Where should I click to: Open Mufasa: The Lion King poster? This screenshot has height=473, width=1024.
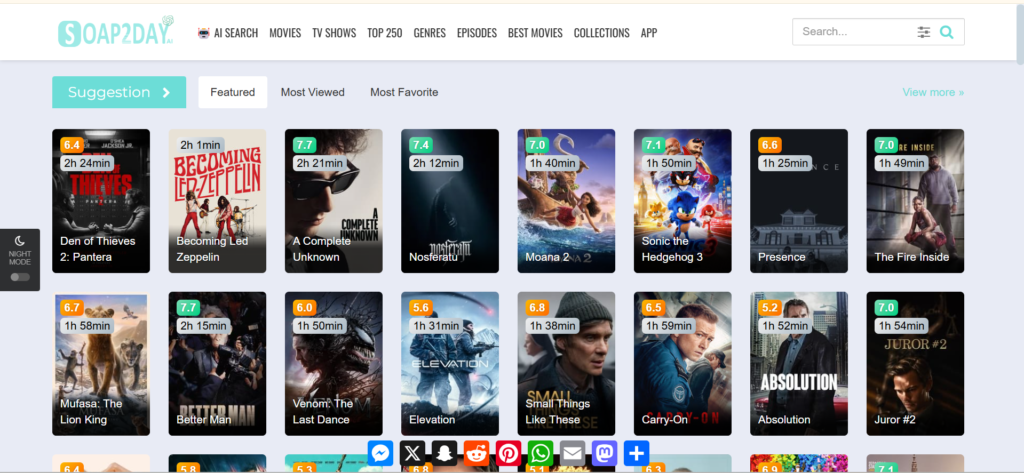[x=101, y=363]
